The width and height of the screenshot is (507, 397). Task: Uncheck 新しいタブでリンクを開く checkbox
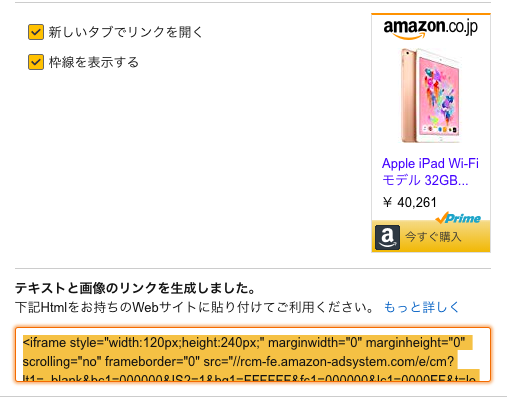click(36, 32)
